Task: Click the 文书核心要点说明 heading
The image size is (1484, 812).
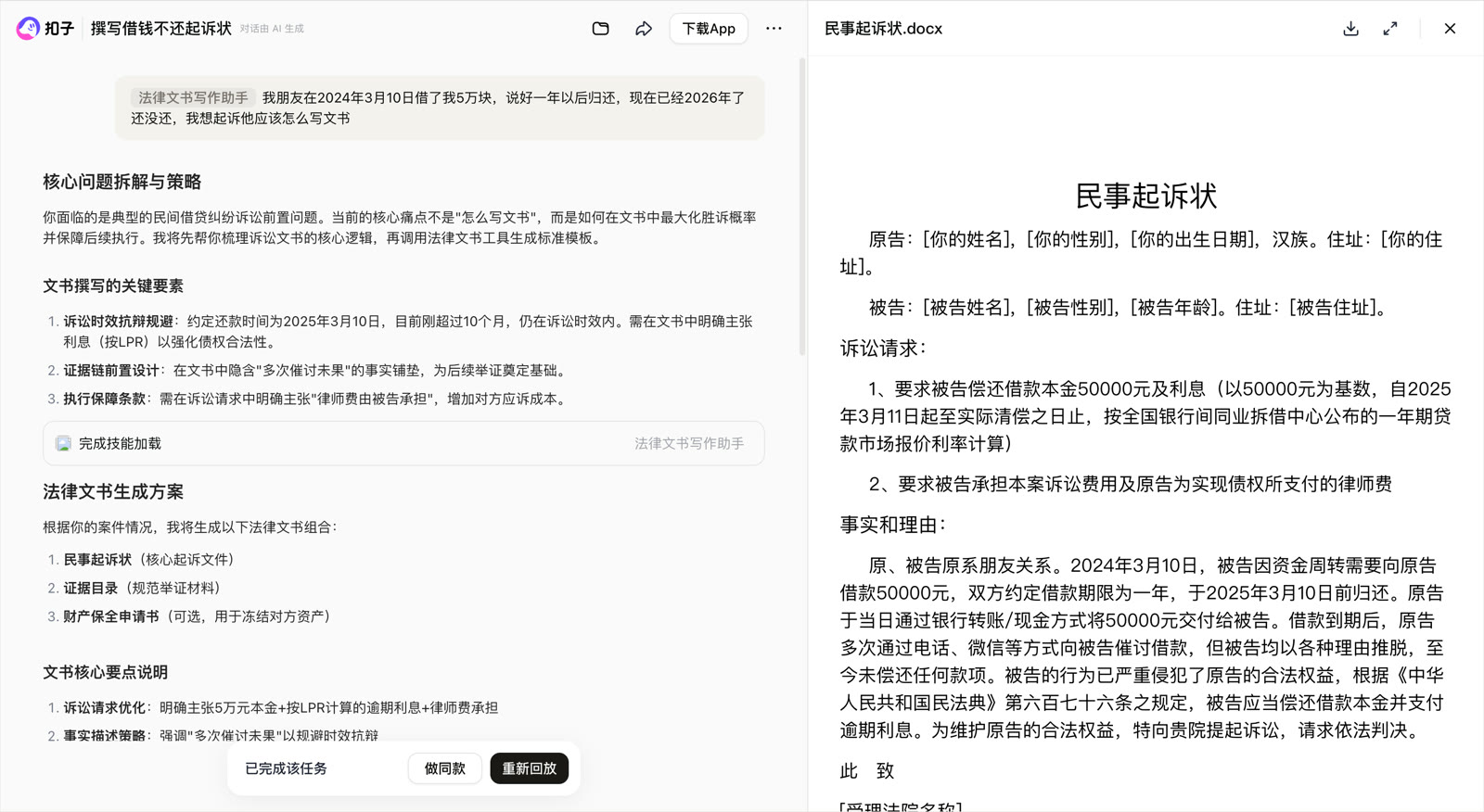Action: [105, 672]
